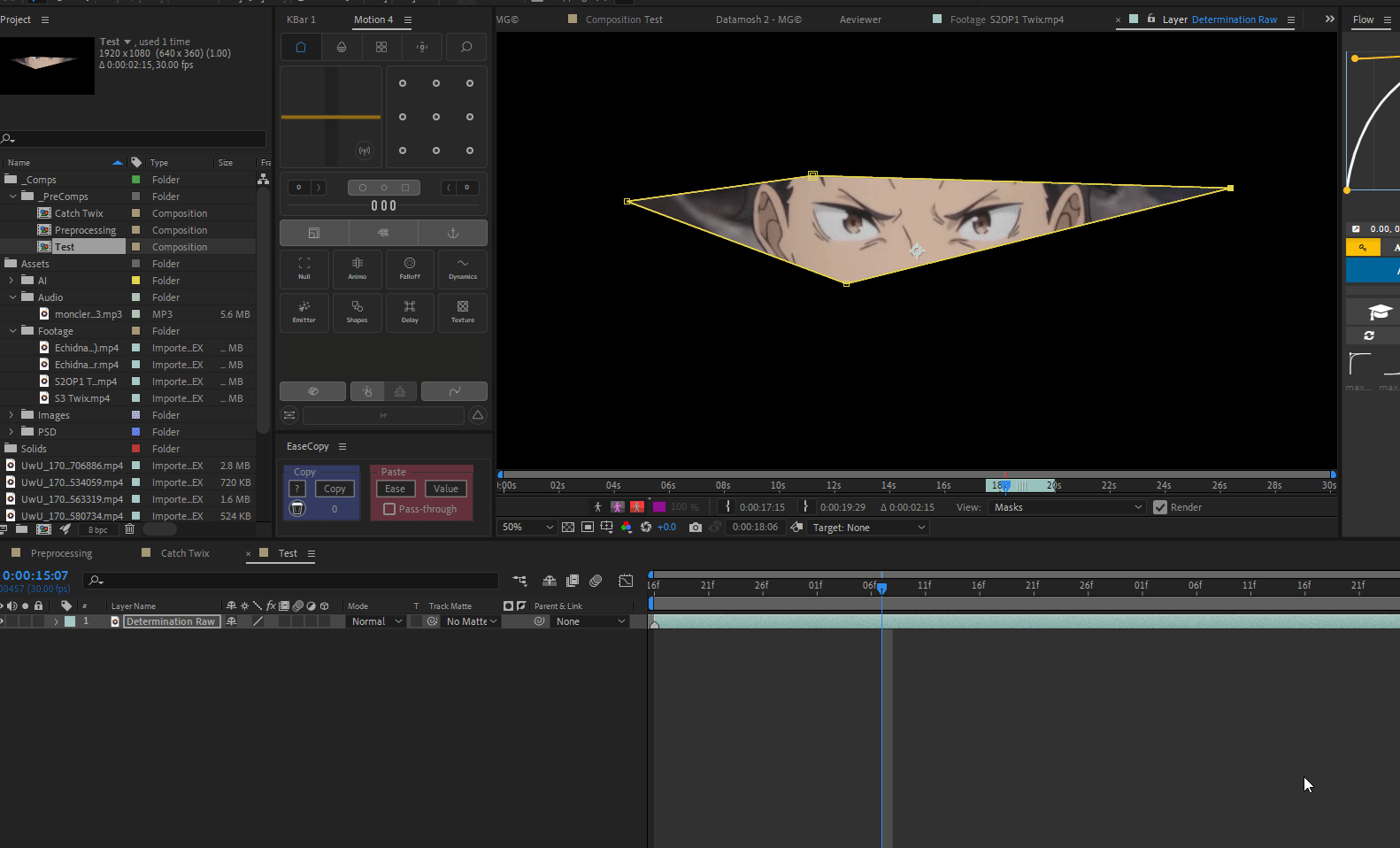Screen dimensions: 1400x848
Task: Click the Ease paste button
Action: point(396,489)
